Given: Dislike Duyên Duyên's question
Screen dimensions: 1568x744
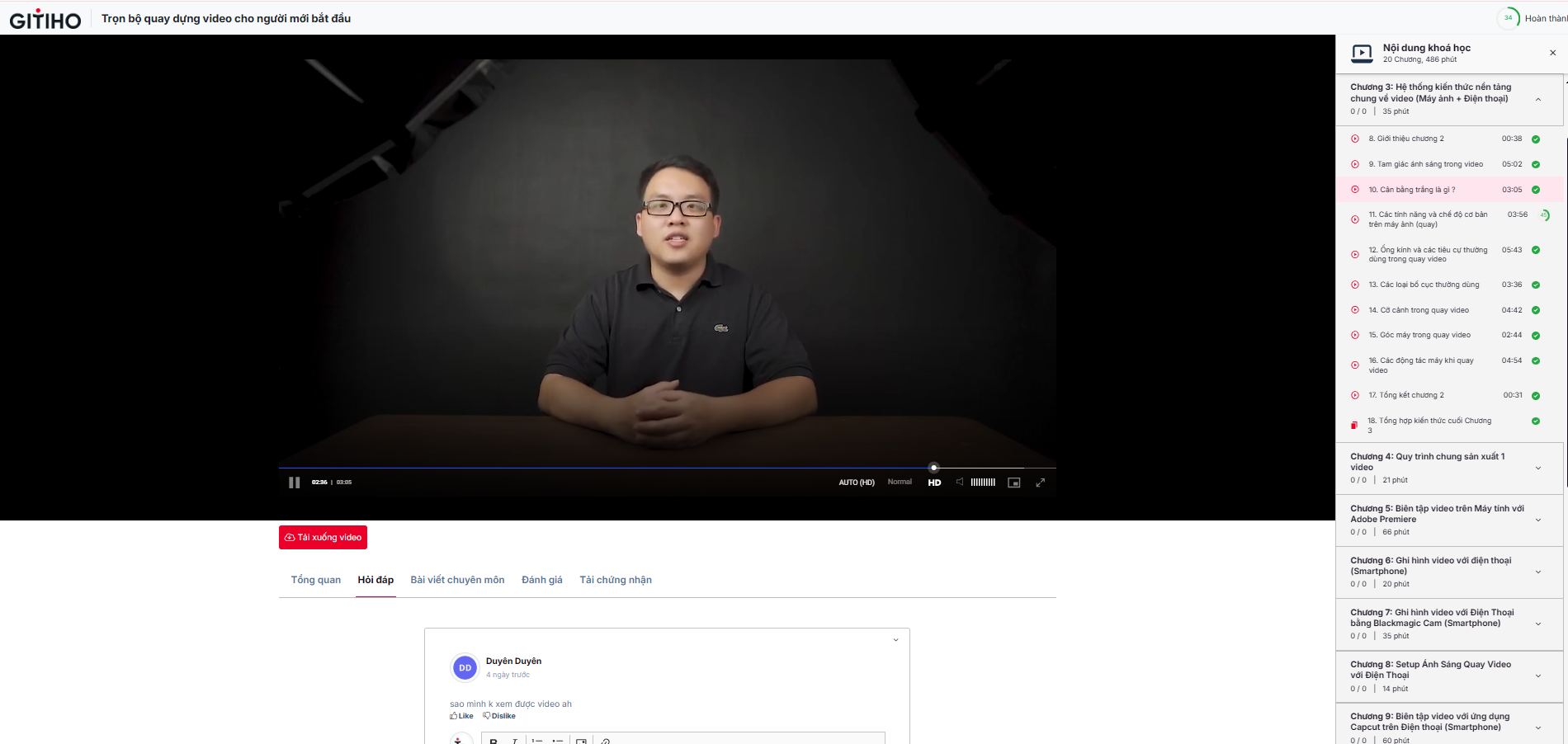Looking at the screenshot, I should [x=499, y=716].
